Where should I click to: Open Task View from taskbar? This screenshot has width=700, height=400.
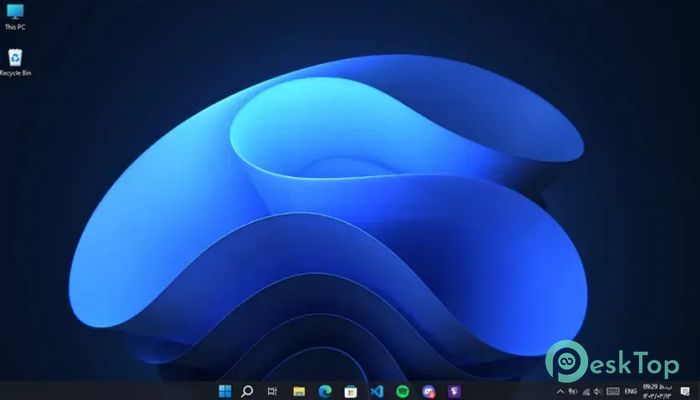272,392
